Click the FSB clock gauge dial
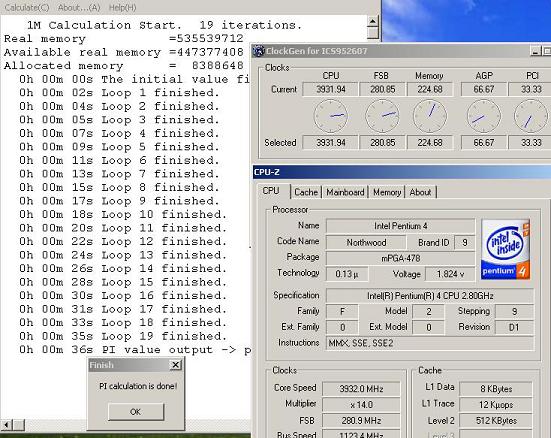 click(x=382, y=116)
